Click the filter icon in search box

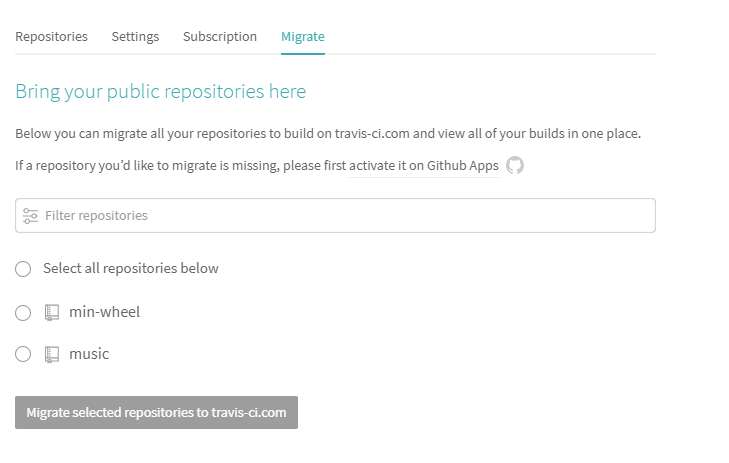(x=30, y=215)
